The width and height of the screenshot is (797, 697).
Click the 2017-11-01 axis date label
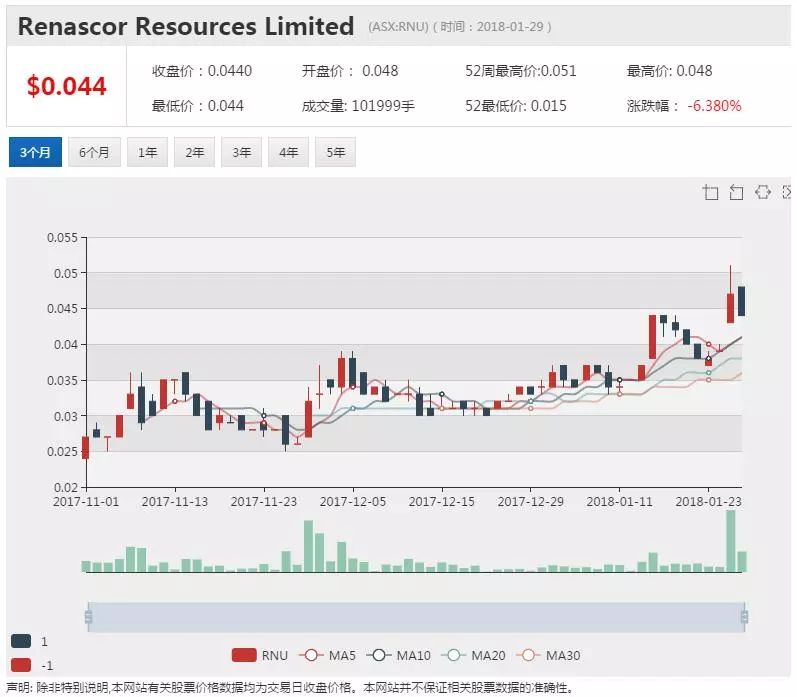(86, 501)
